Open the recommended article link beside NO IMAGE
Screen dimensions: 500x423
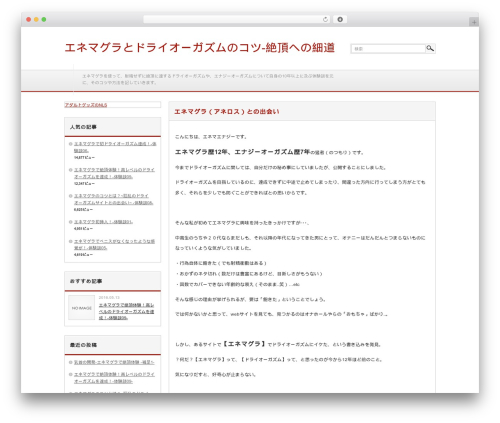click(x=126, y=311)
